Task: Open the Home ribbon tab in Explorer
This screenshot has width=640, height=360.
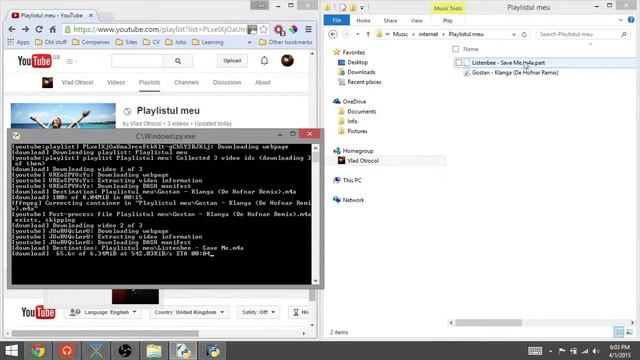Action: 363,20
